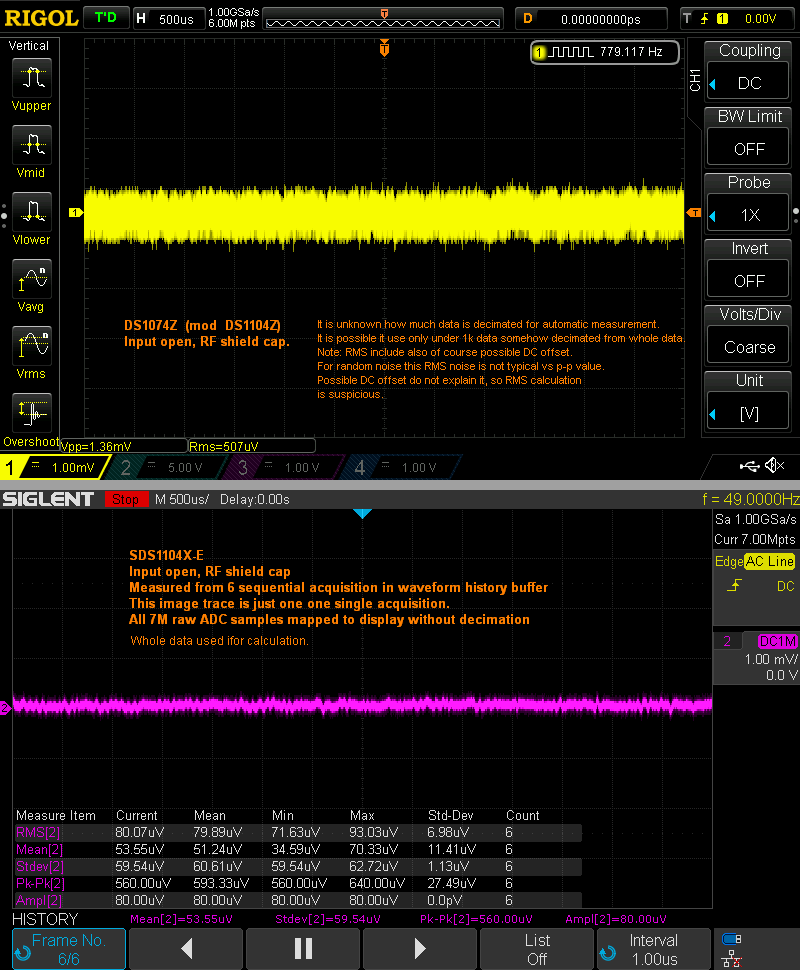Screen dimensions: 800x970
Task: Select the Vmid measurement icon
Action: [31, 144]
